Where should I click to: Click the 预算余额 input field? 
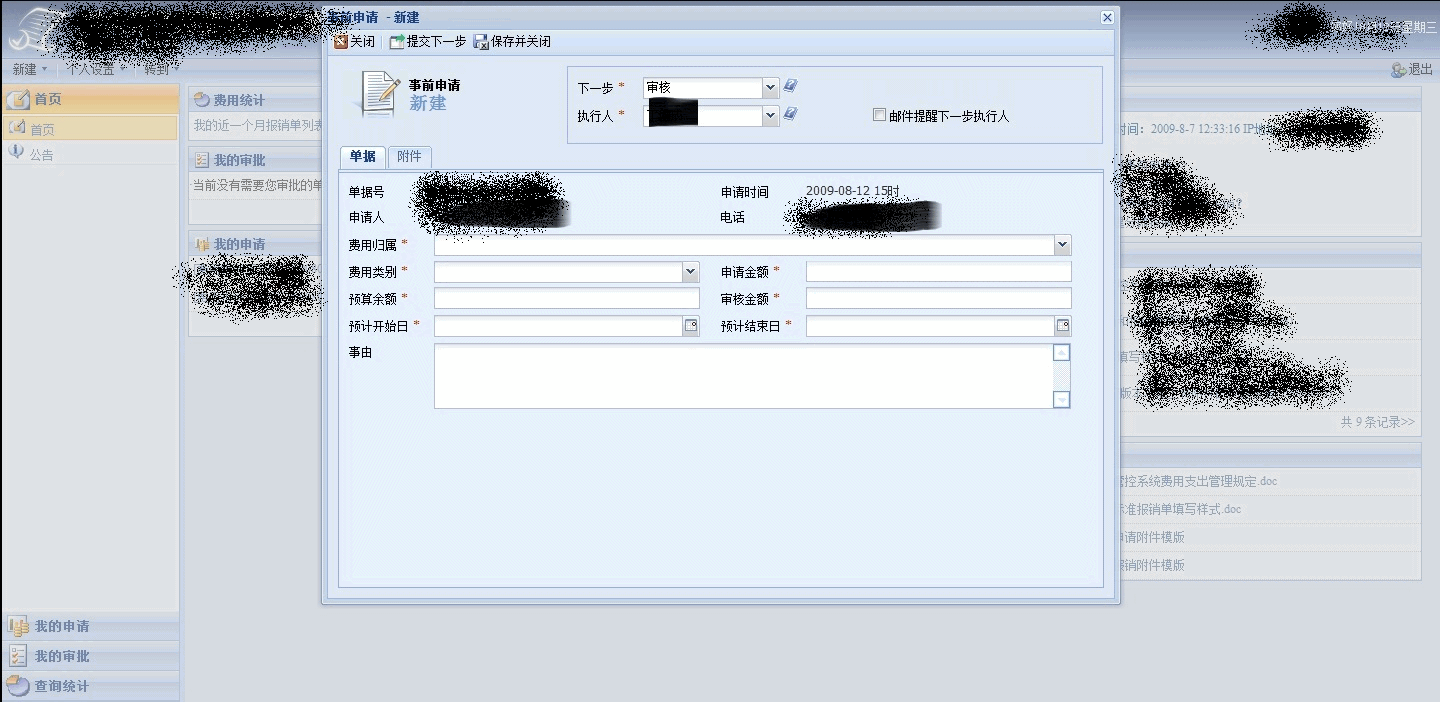click(x=567, y=299)
